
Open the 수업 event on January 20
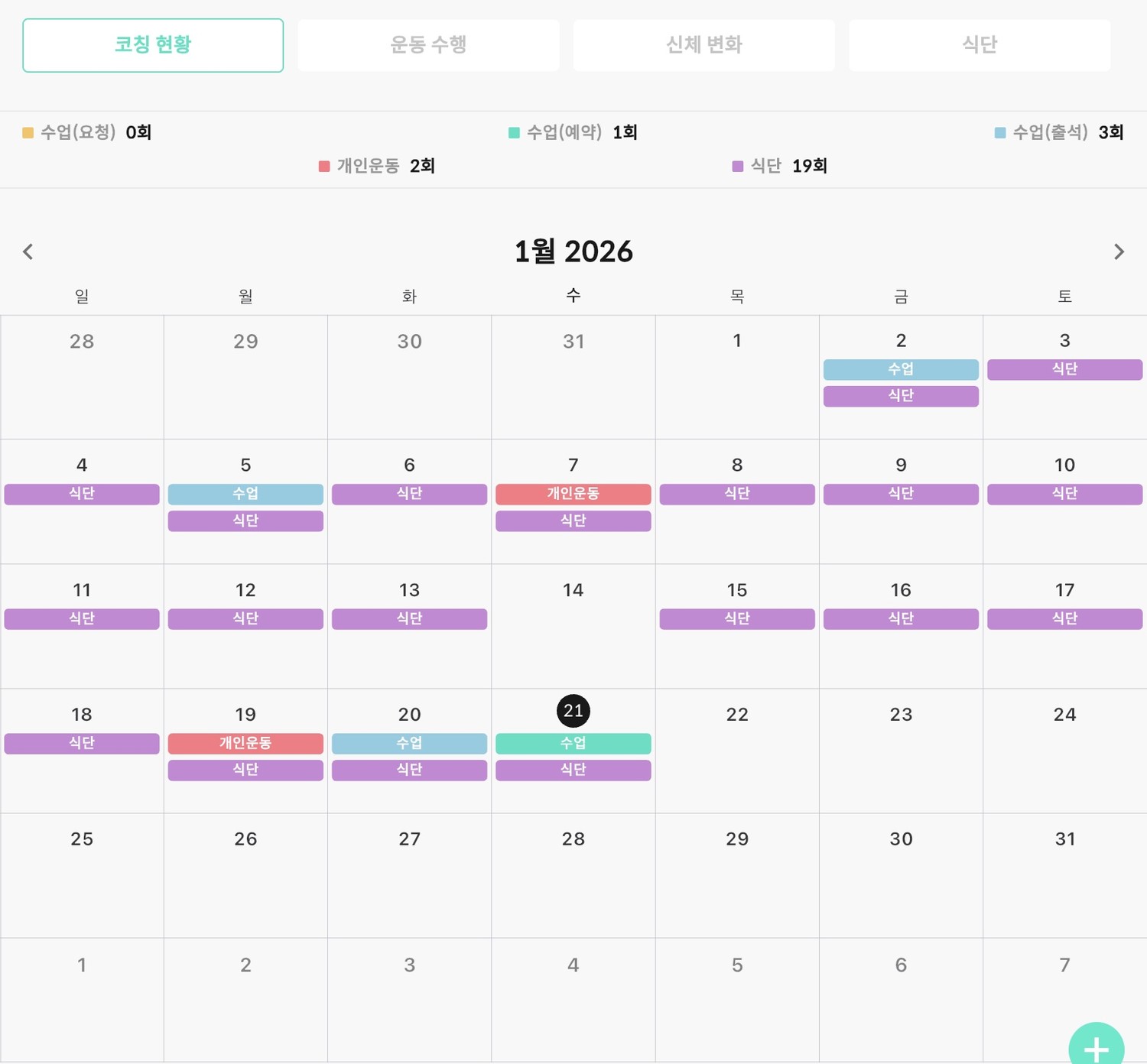point(409,743)
